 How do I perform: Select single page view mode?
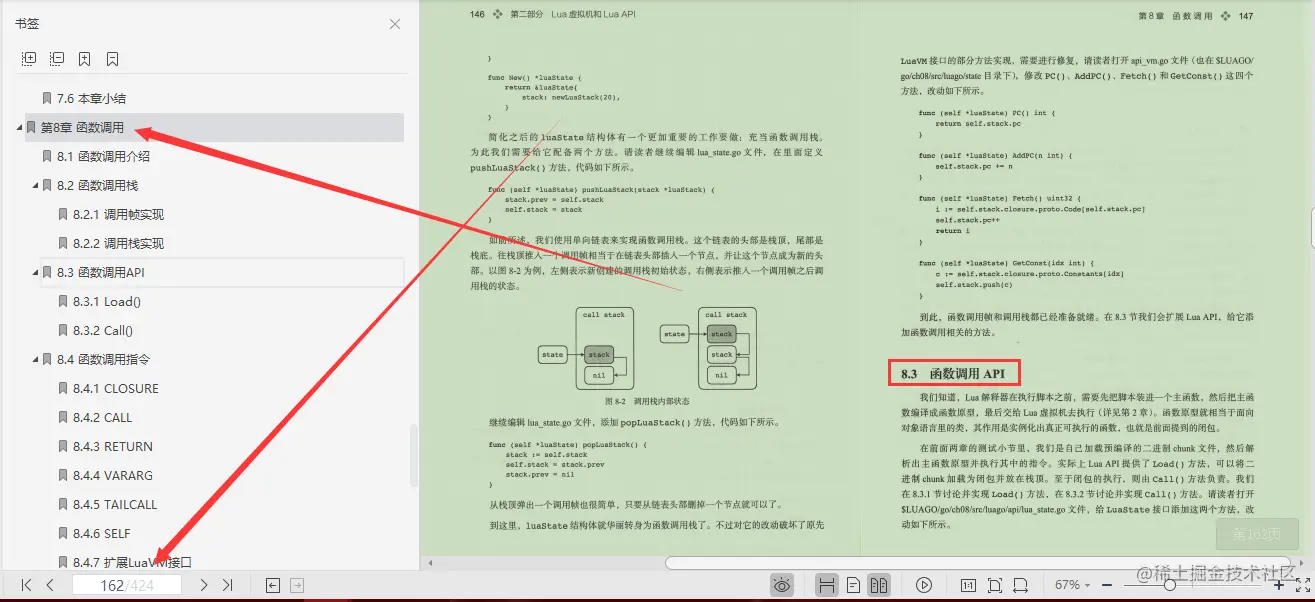[853, 585]
